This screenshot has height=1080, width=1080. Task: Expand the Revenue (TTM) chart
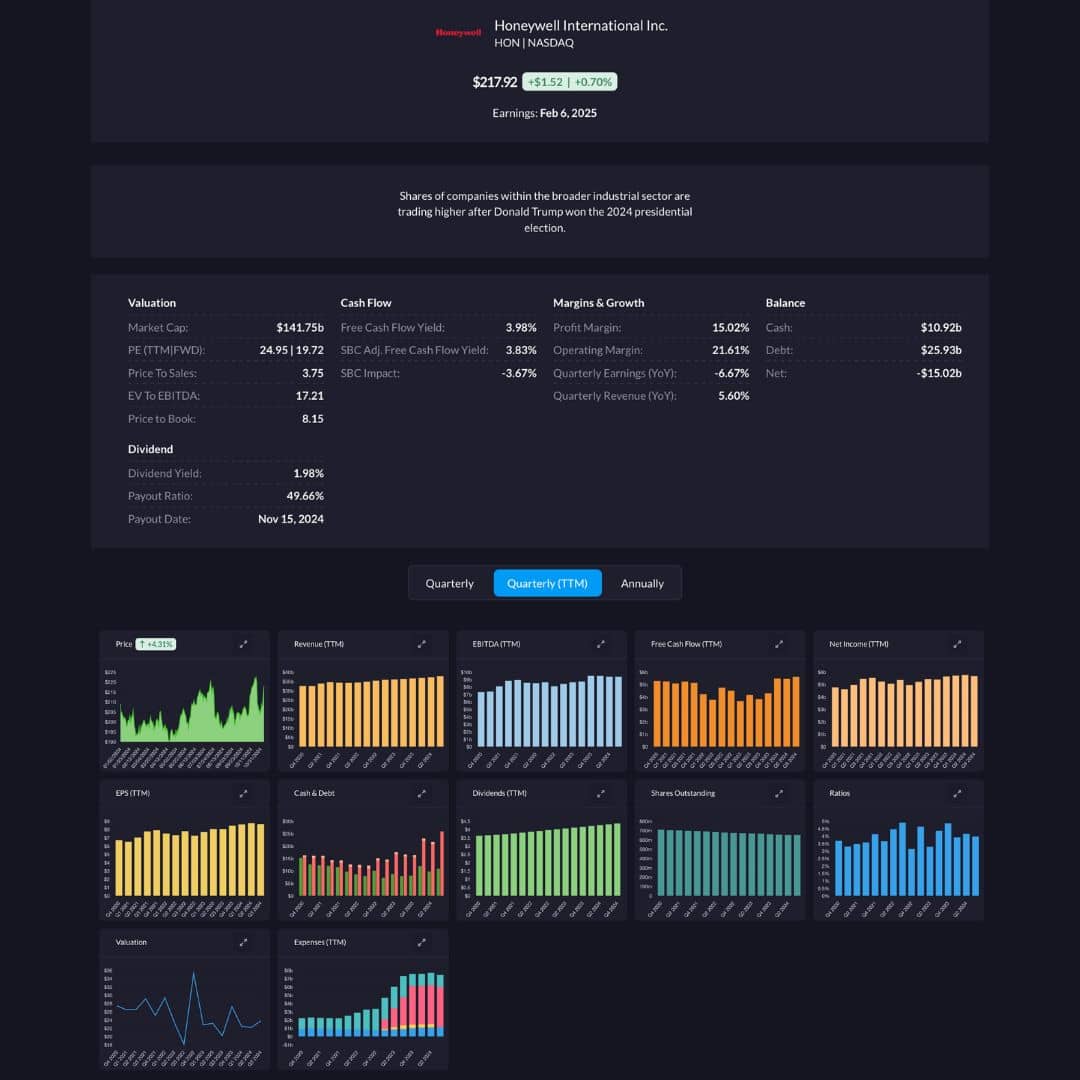[422, 644]
